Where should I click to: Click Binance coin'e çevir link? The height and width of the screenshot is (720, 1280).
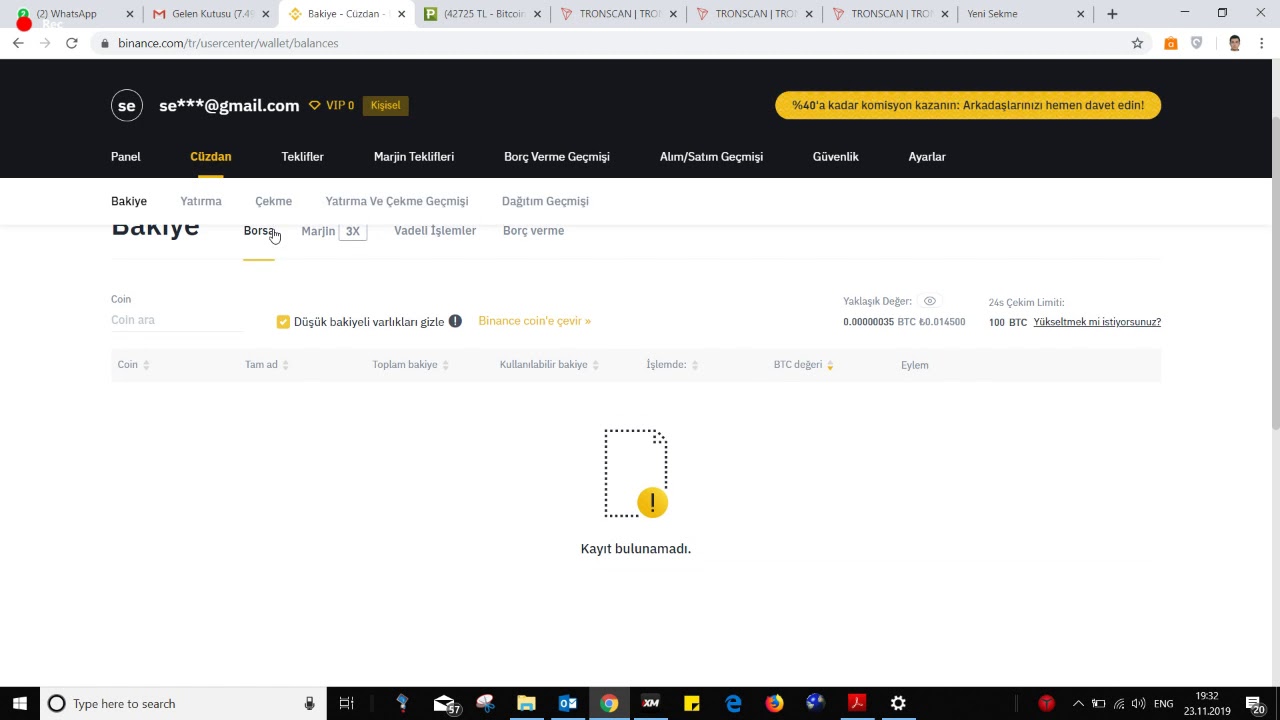point(534,321)
